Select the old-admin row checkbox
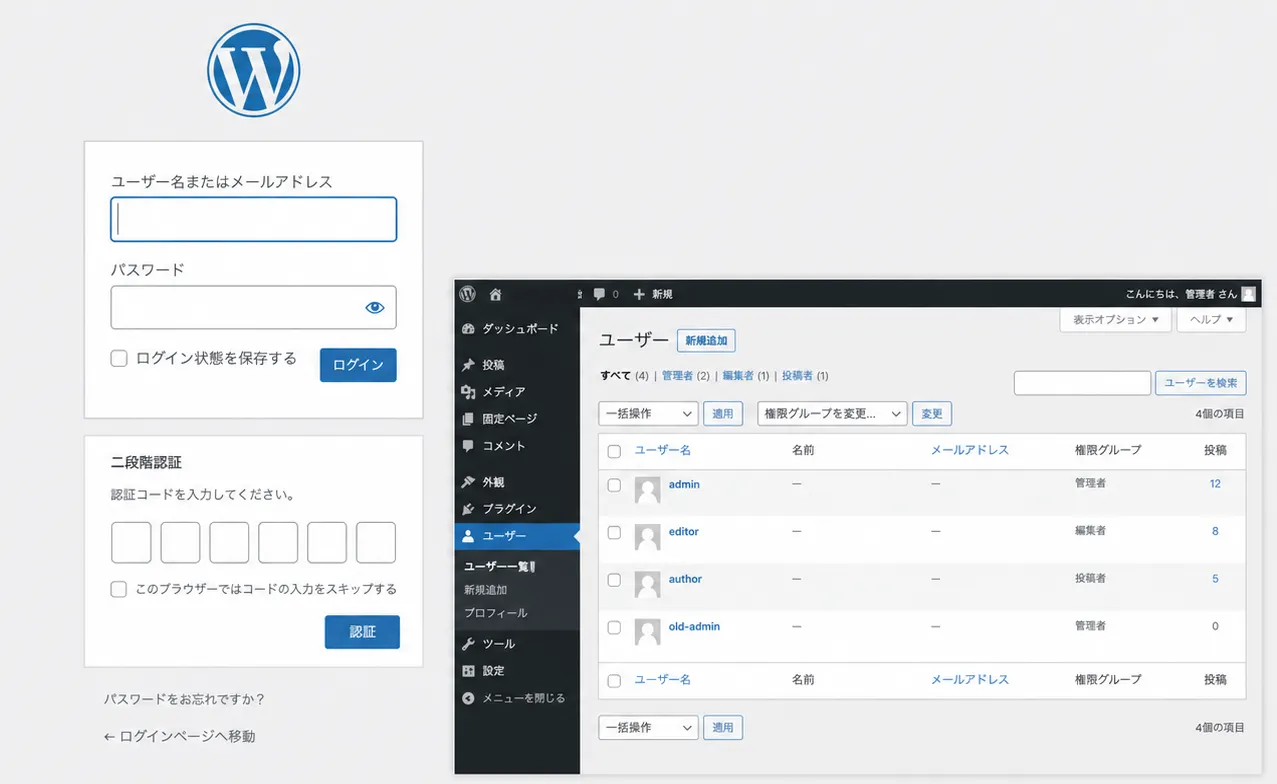The height and width of the screenshot is (784, 1277). (x=614, y=627)
